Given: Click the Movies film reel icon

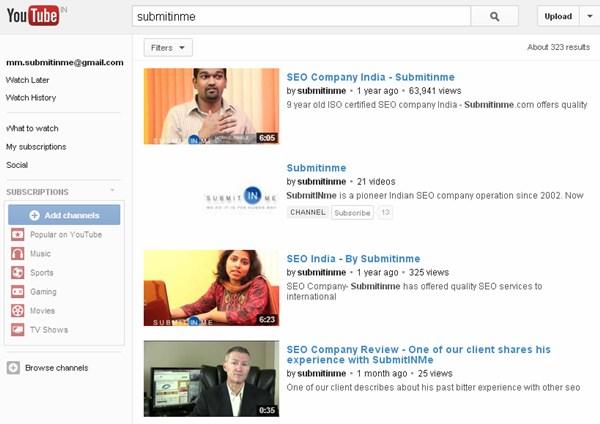Looking at the screenshot, I should (x=18, y=311).
